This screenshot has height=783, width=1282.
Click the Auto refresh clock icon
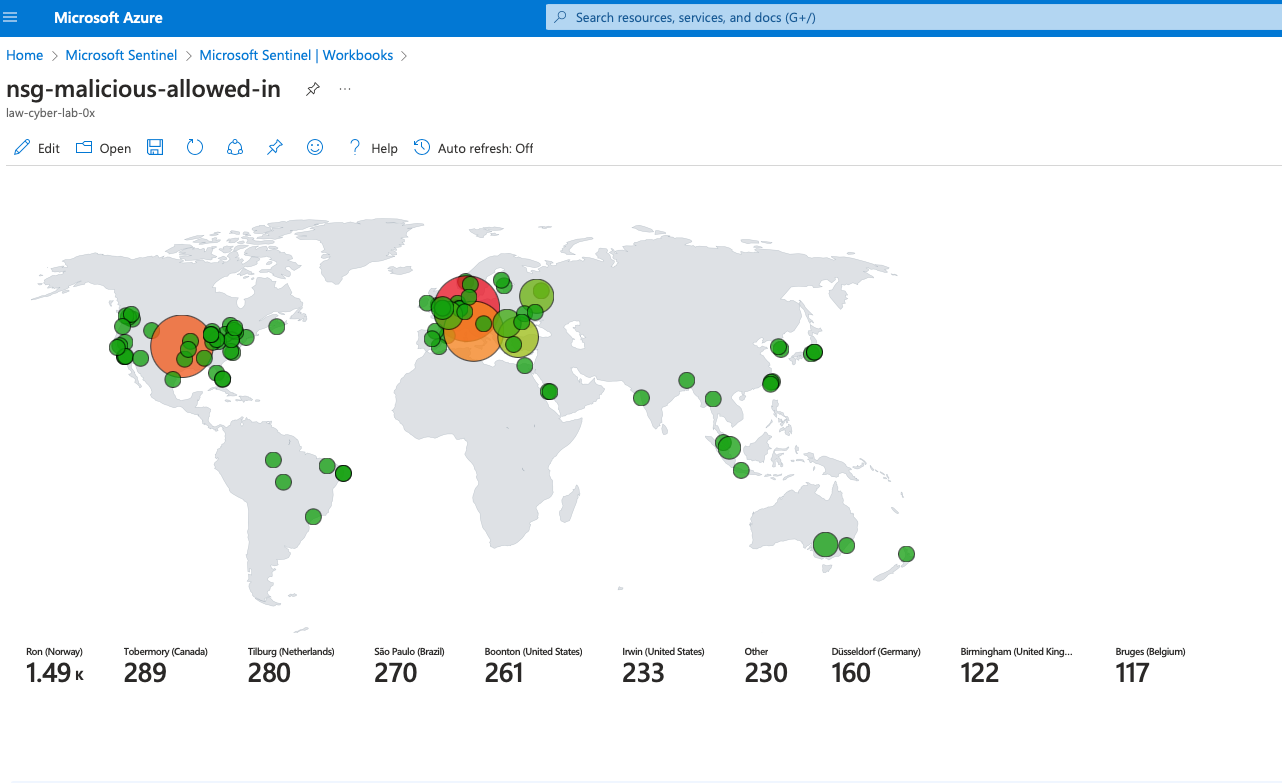click(422, 148)
